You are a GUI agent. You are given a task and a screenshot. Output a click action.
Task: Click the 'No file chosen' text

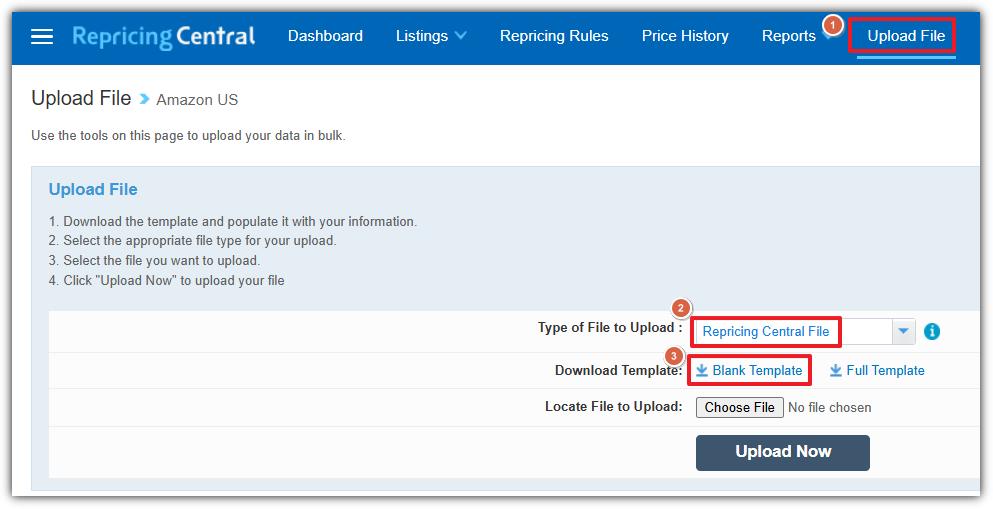click(830, 408)
